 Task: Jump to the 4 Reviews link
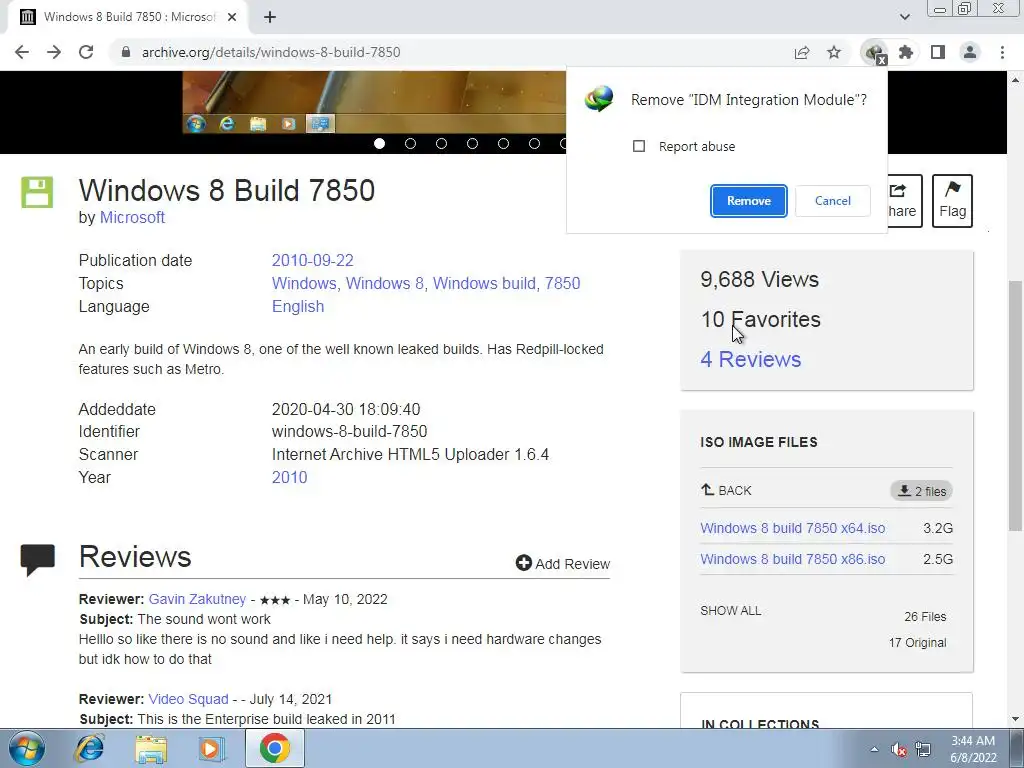(751, 359)
